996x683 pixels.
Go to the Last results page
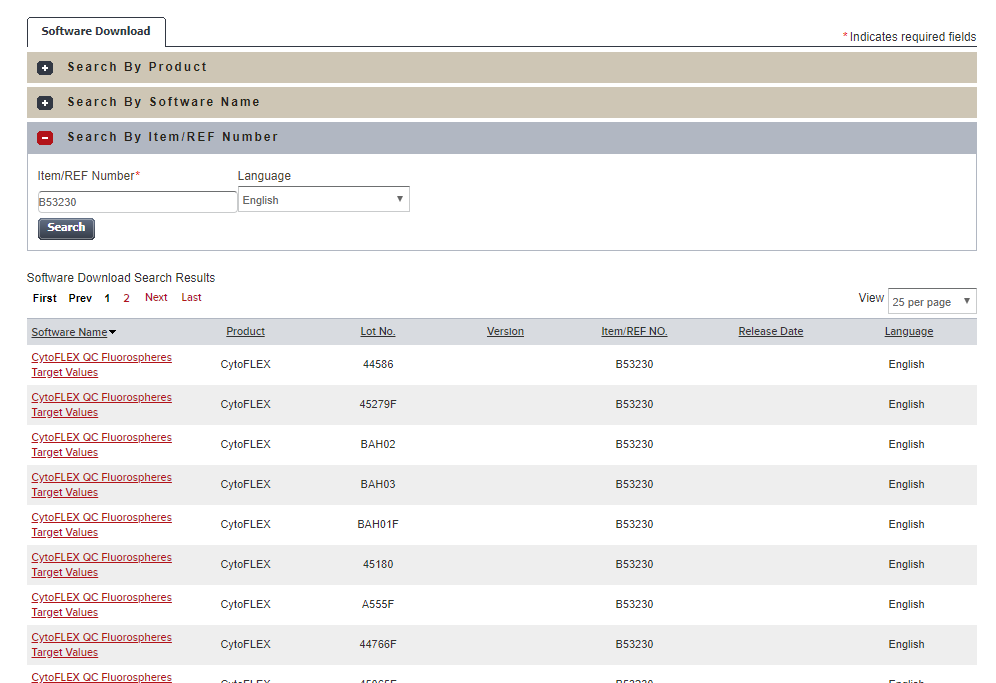191,297
